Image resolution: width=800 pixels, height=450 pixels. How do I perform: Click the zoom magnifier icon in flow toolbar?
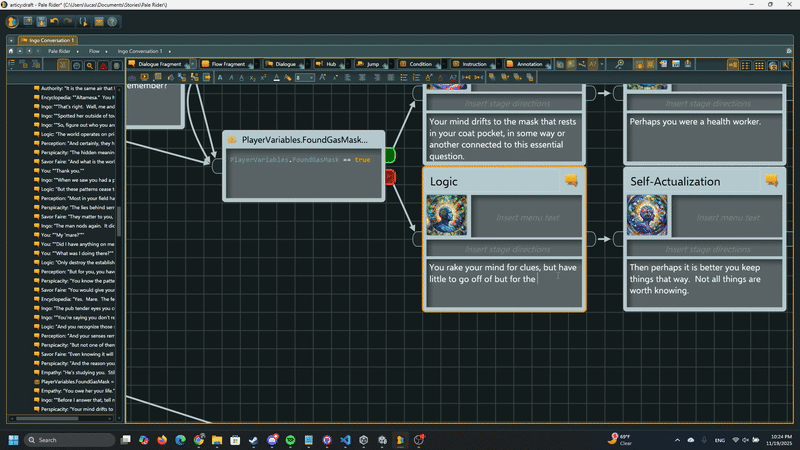pyautogui.click(x=620, y=64)
